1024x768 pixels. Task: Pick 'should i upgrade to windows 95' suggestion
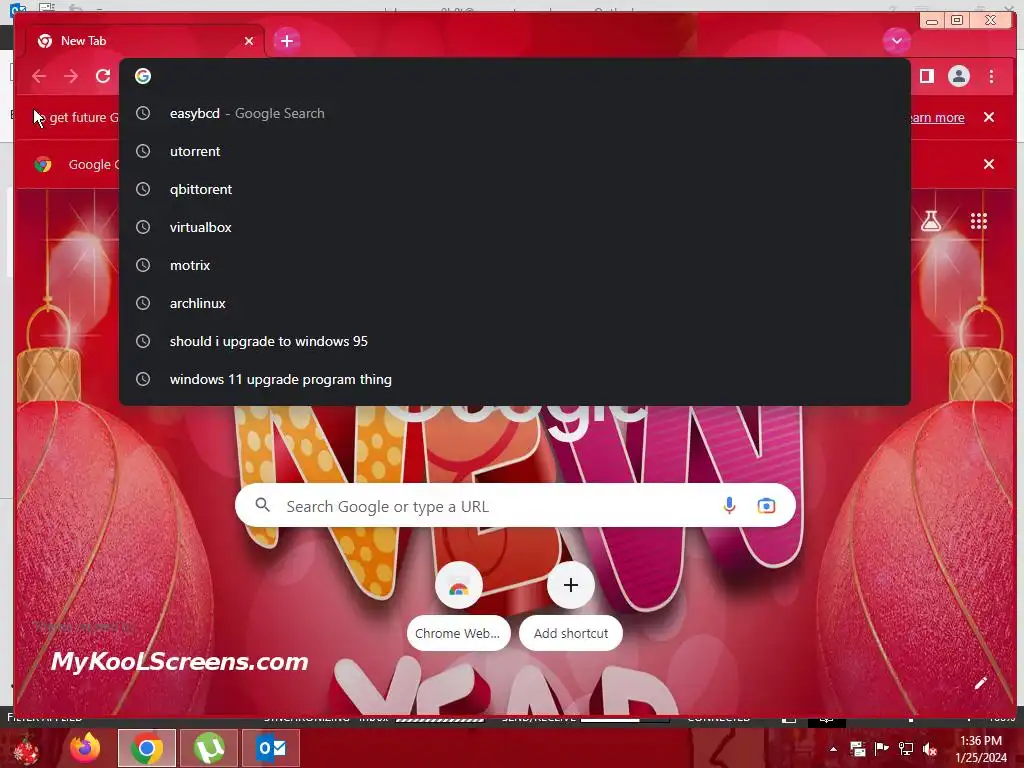tap(515, 341)
